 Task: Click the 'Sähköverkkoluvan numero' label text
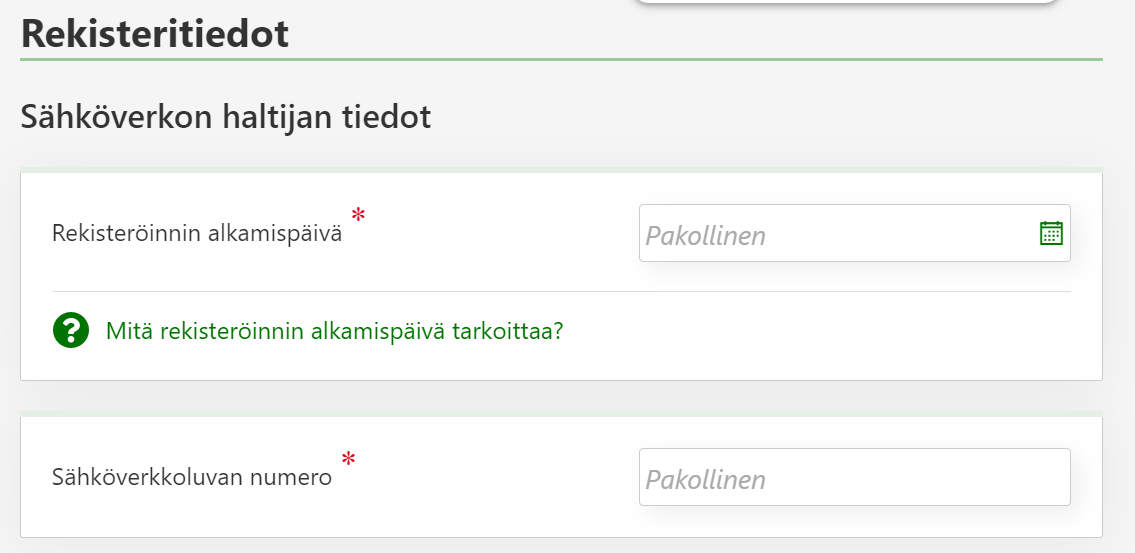pos(191,478)
